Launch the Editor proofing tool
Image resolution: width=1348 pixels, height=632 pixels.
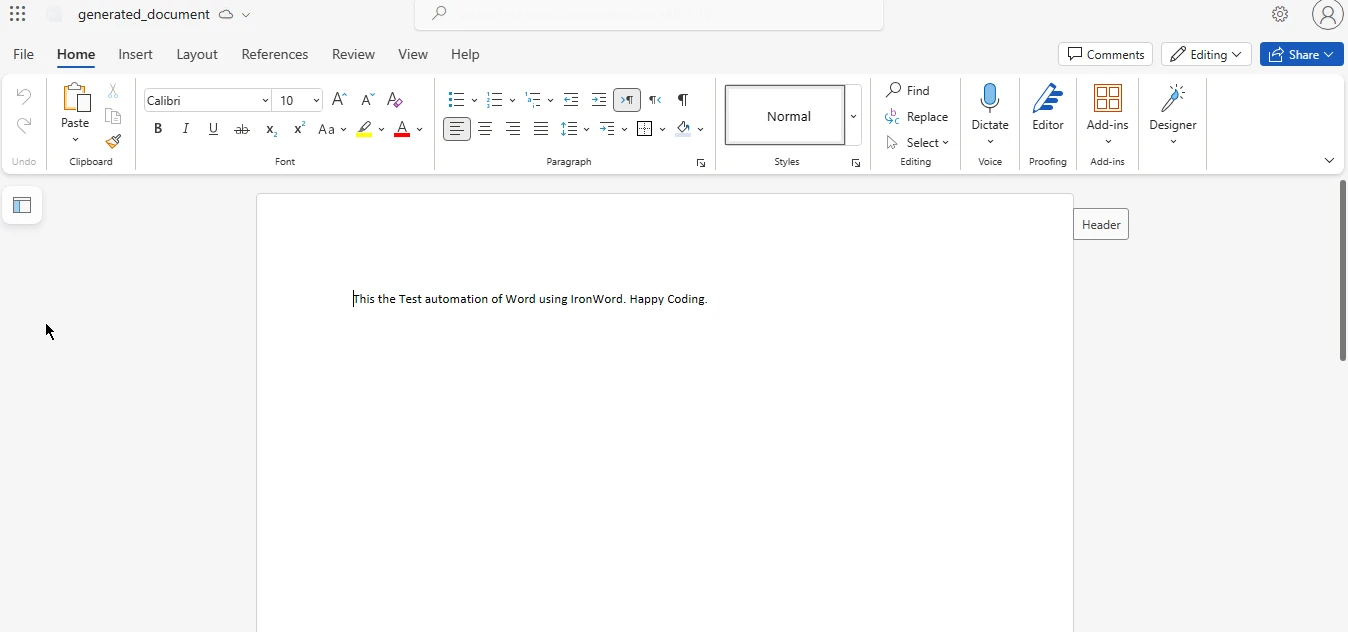[1047, 108]
